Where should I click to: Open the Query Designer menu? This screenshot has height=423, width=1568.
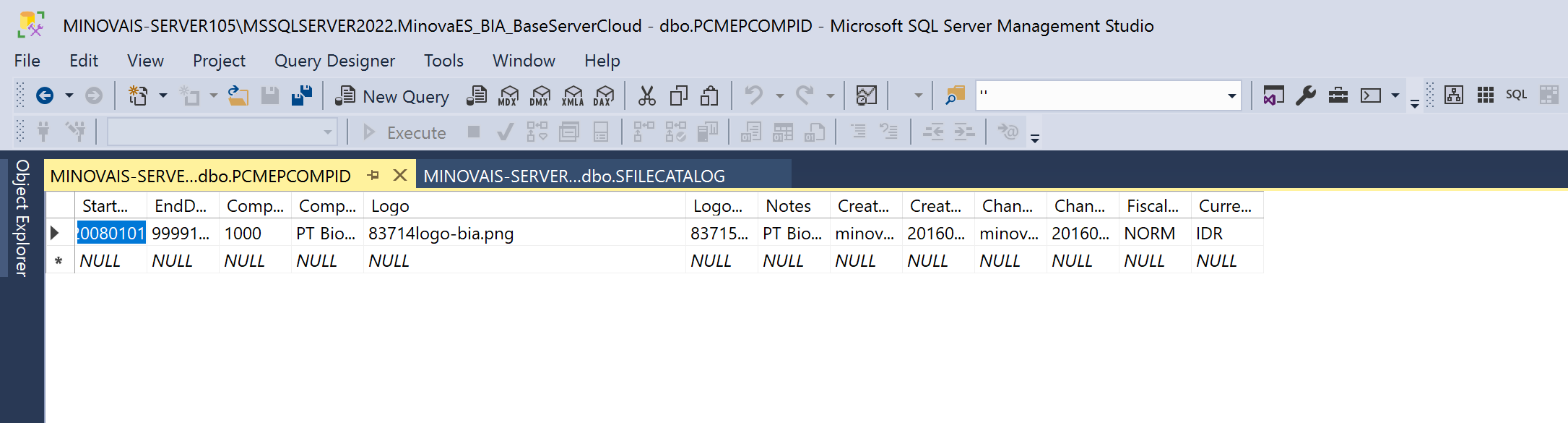pyautogui.click(x=334, y=61)
